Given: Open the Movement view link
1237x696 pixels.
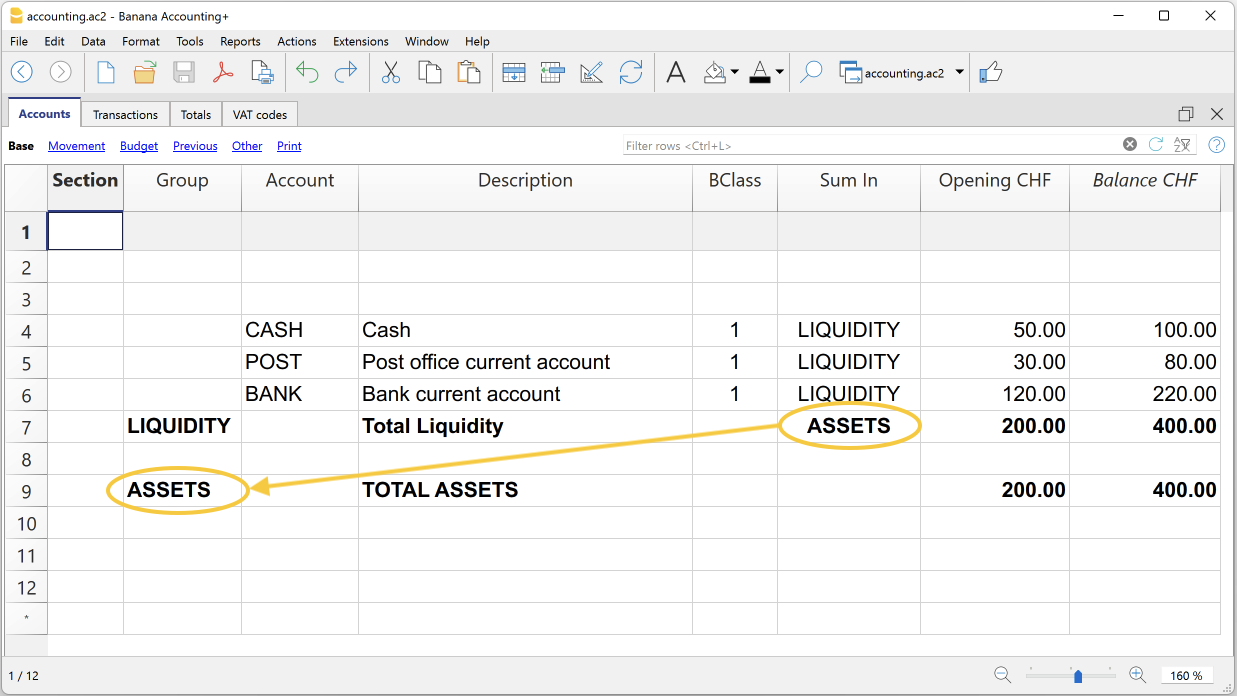Looking at the screenshot, I should [x=76, y=146].
